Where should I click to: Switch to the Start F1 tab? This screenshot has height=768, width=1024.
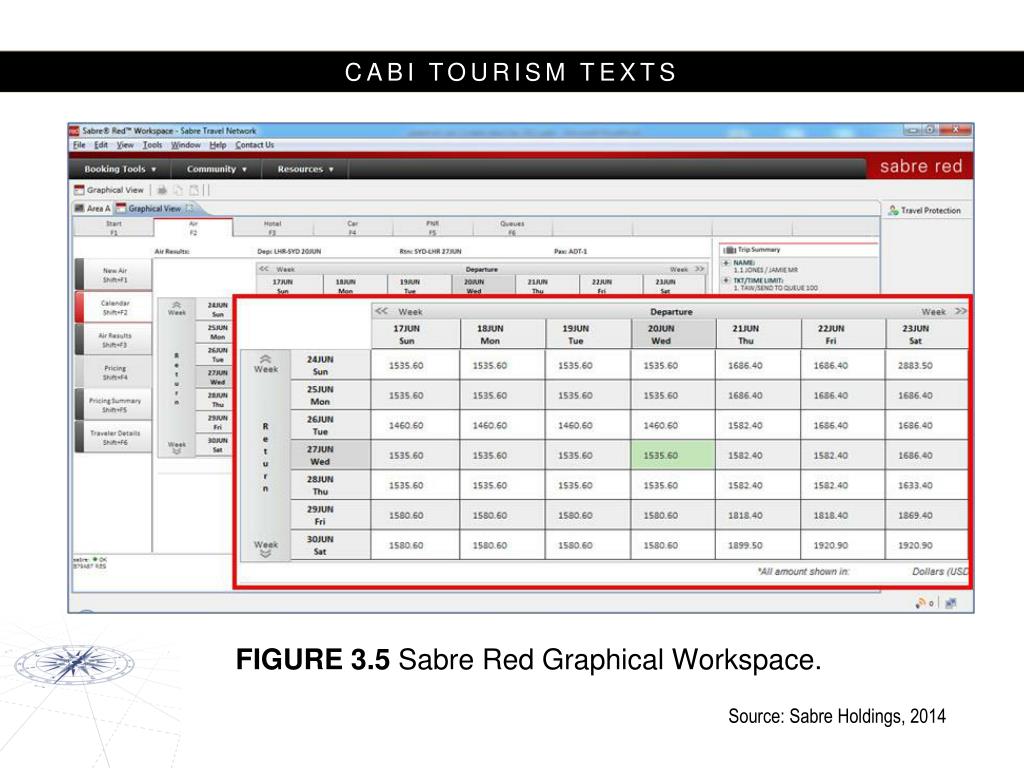tap(114, 227)
